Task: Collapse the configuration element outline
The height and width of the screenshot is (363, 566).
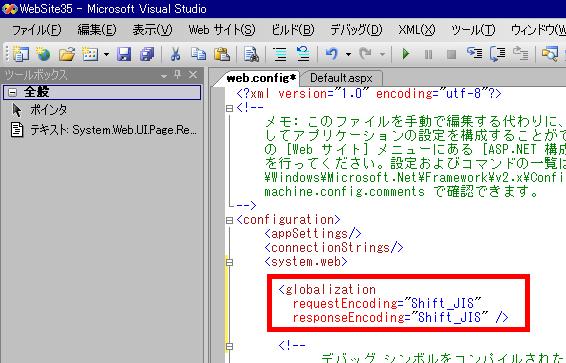Action: pos(229,220)
